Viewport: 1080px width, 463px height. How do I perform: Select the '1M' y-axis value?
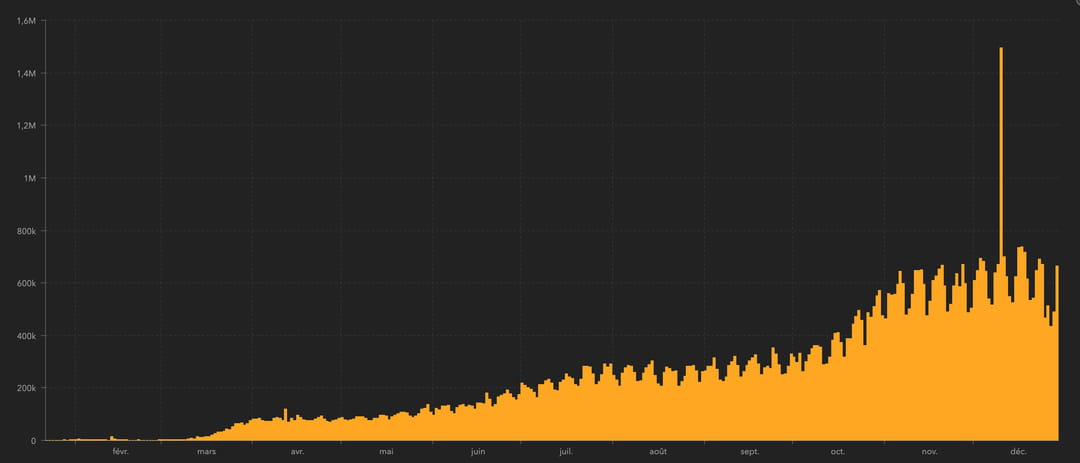31,179
